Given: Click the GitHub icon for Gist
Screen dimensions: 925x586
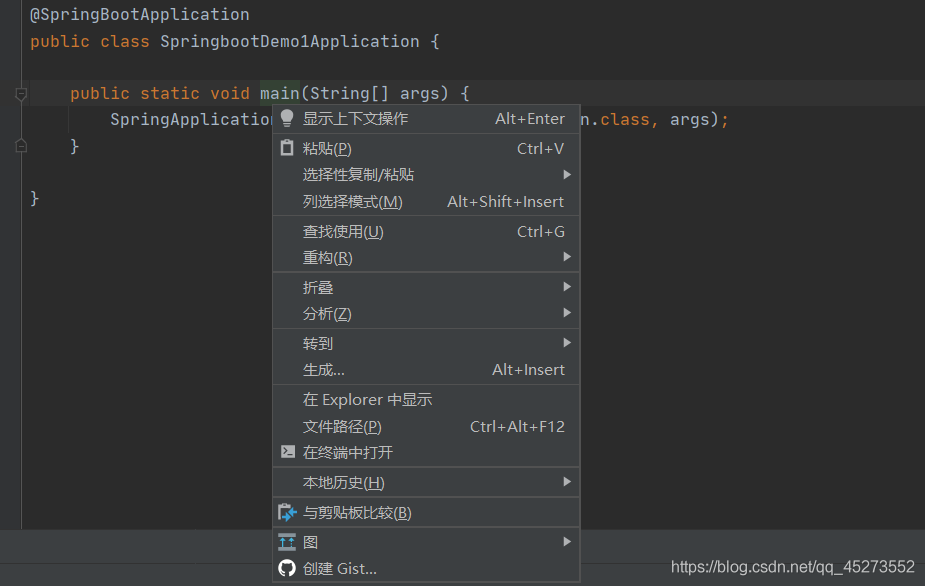Looking at the screenshot, I should coord(287,568).
